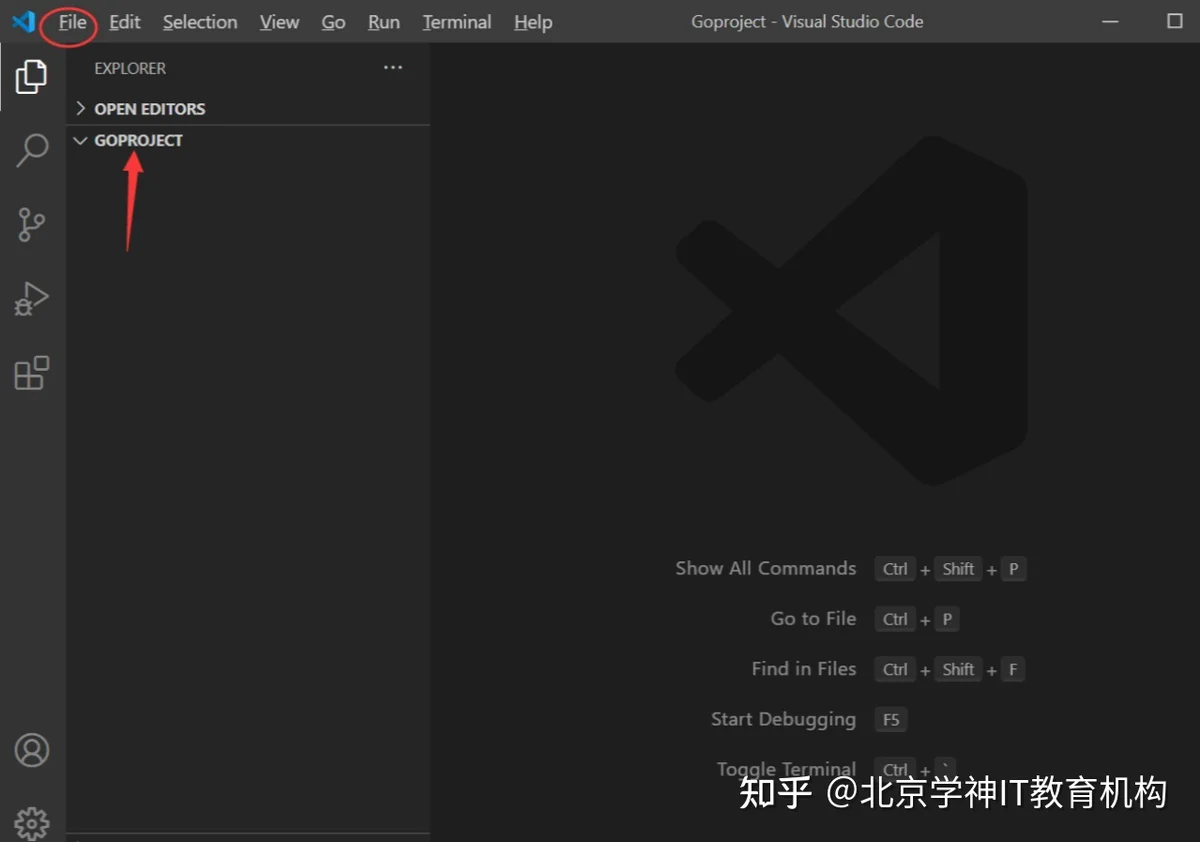Open the Help menu
The height and width of the screenshot is (842, 1200).
pos(533,22)
